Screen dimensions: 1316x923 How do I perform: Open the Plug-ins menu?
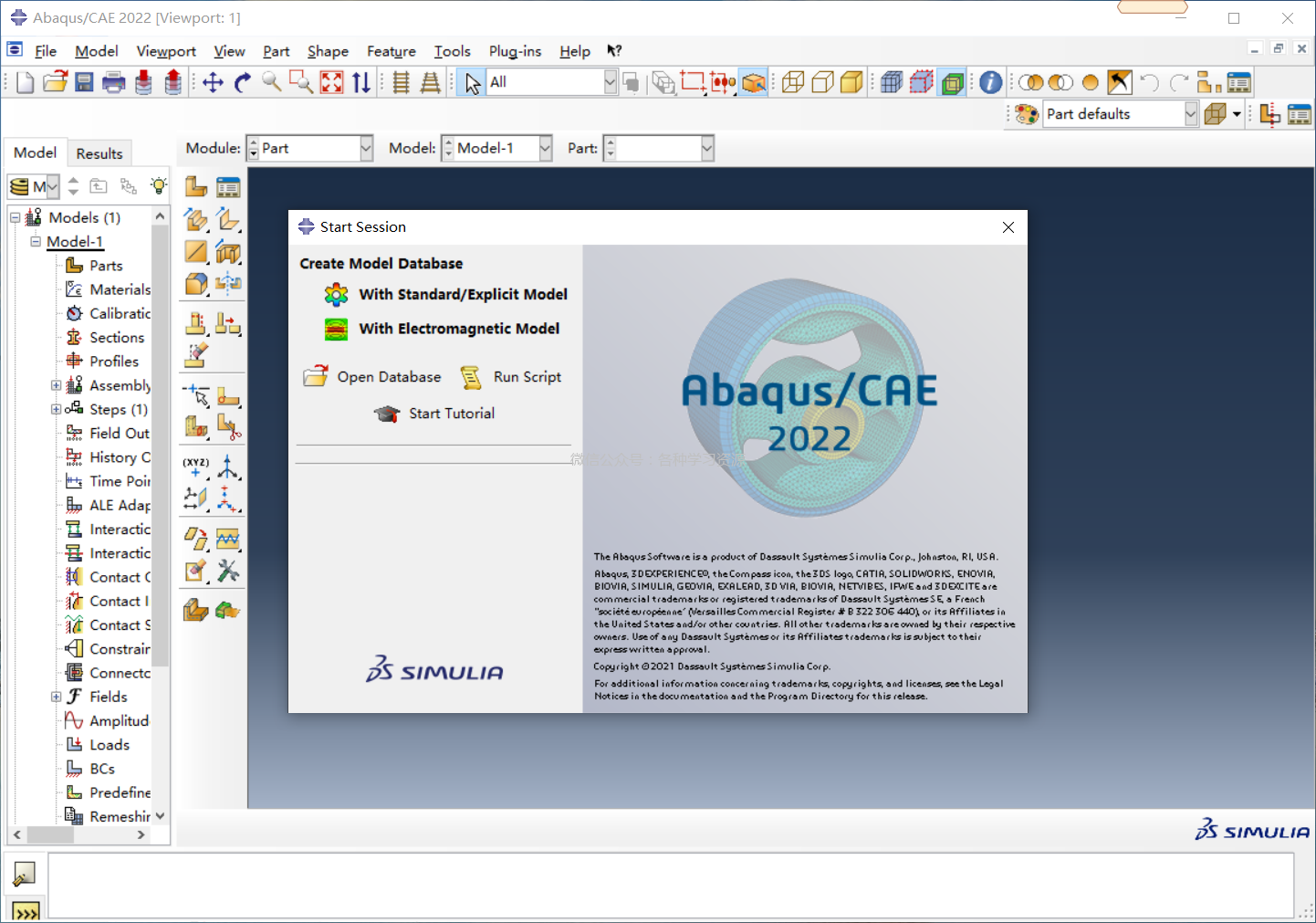pyautogui.click(x=515, y=51)
